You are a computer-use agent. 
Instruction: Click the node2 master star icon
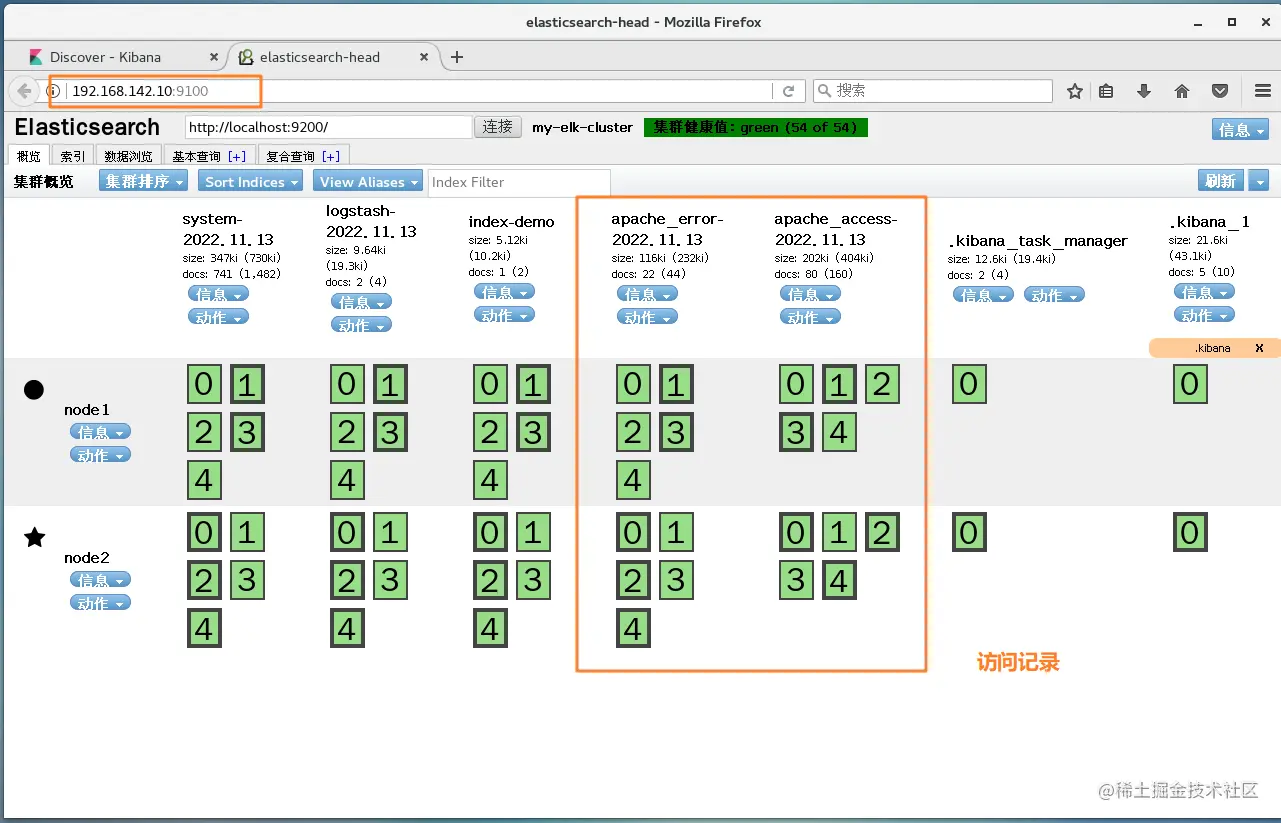coord(35,537)
